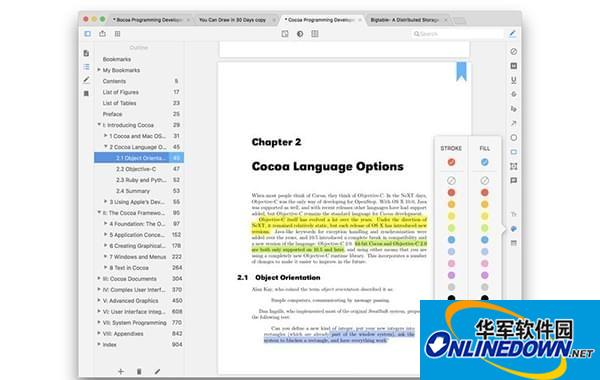Select the text Tr tool

click(514, 214)
